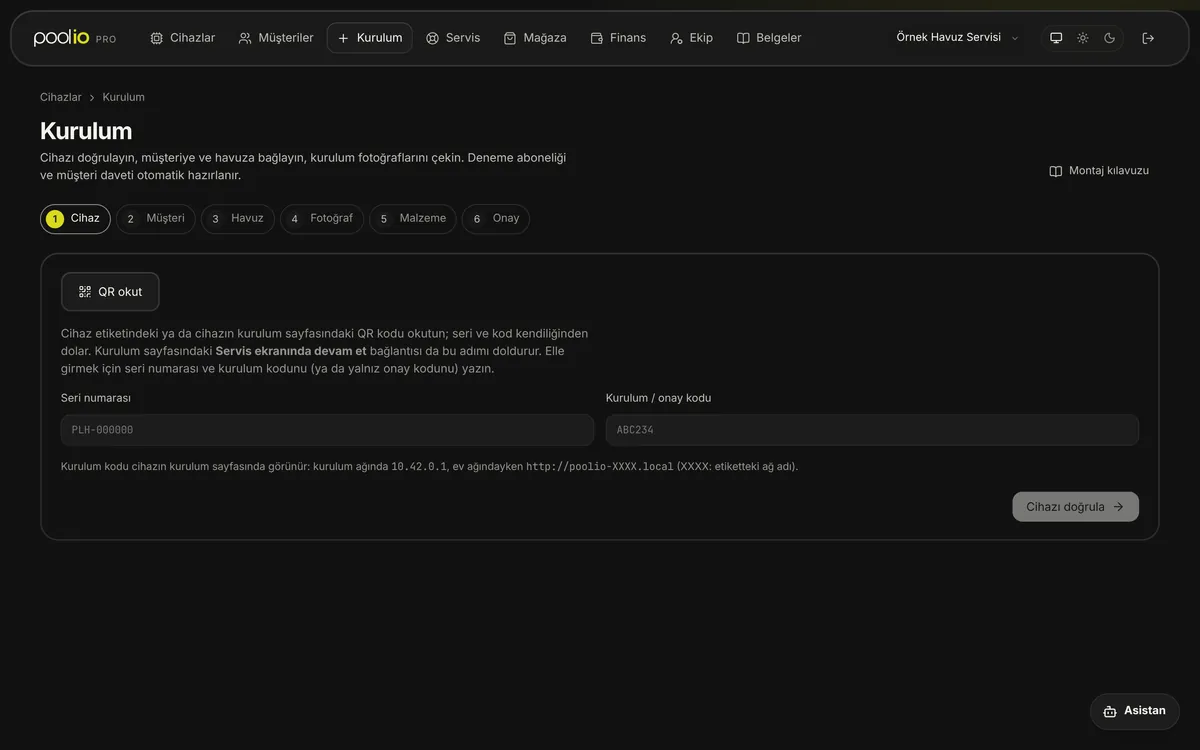Go to Müşteriler section
Image resolution: width=1200 pixels, height=750 pixels.
click(x=276, y=38)
